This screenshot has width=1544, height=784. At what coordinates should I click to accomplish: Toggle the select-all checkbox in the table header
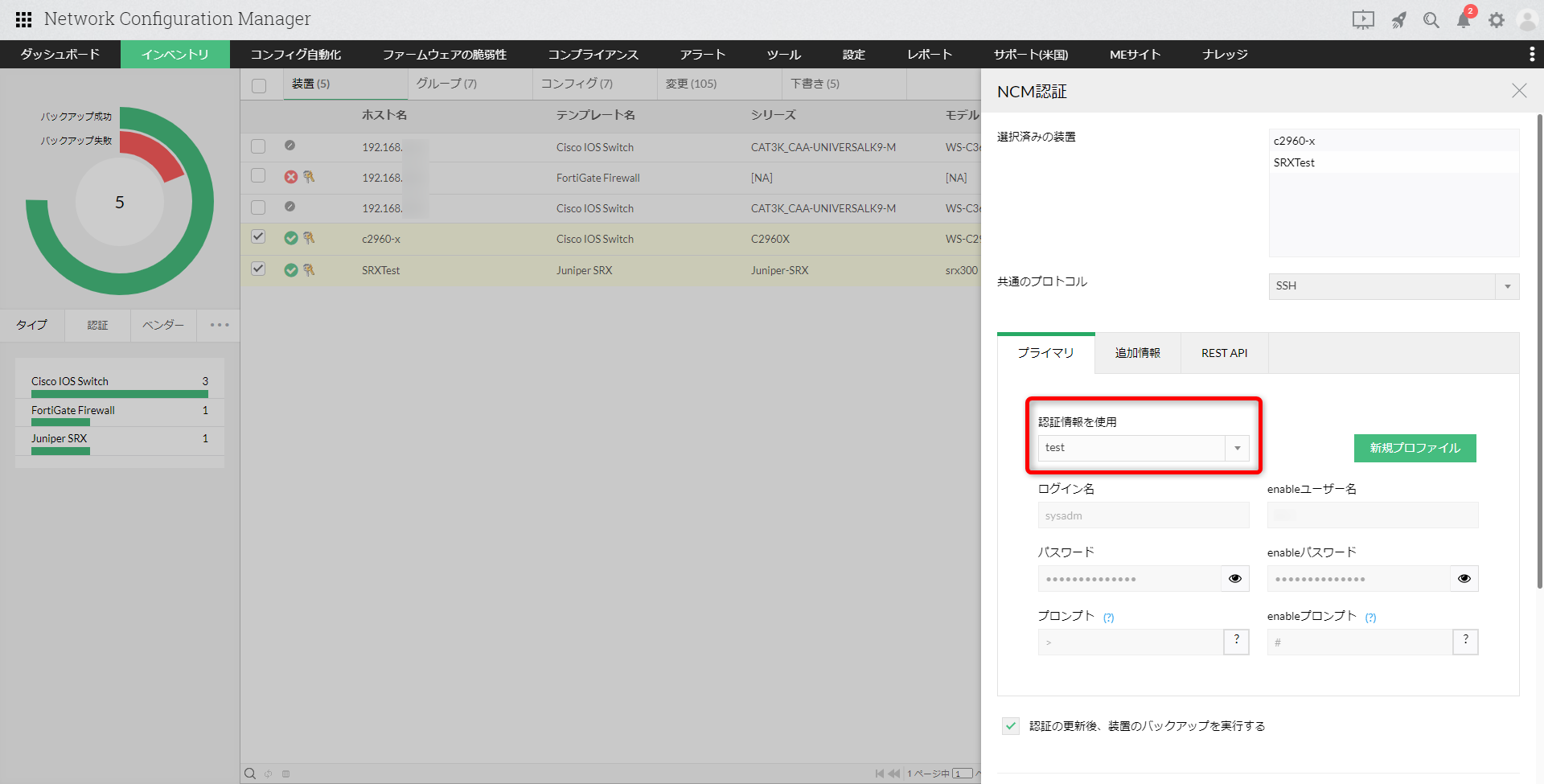pos(259,85)
